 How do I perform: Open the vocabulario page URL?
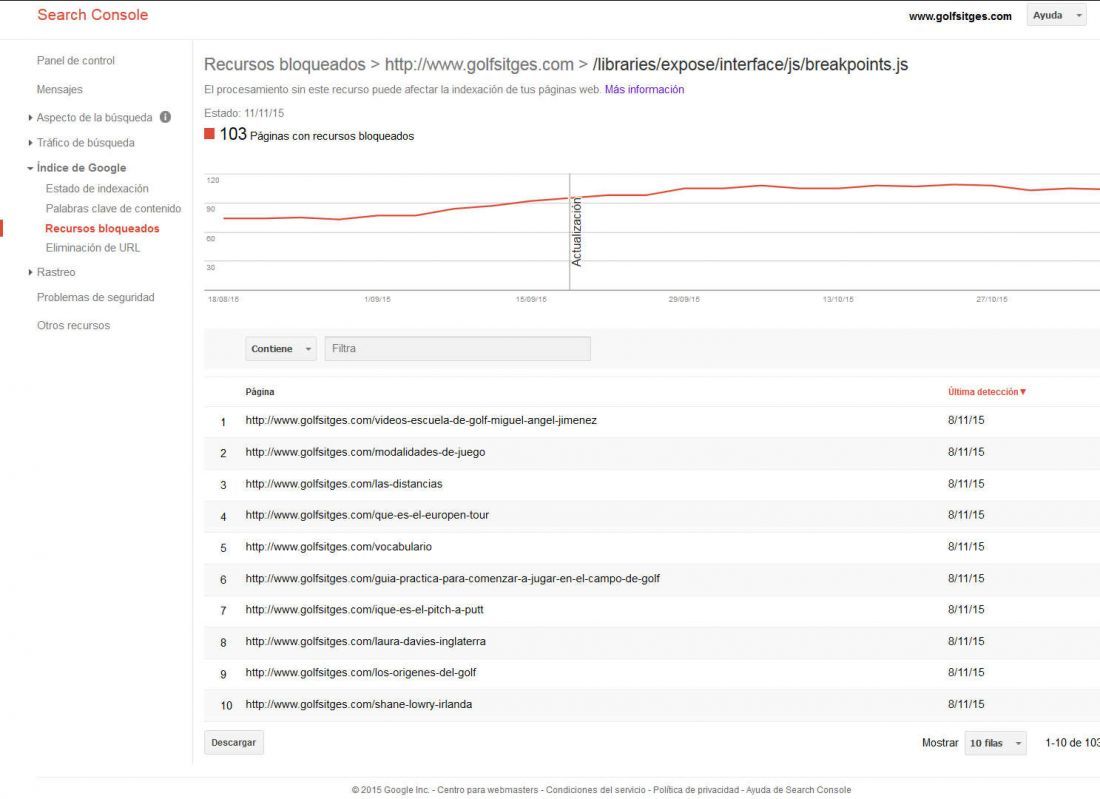point(339,546)
